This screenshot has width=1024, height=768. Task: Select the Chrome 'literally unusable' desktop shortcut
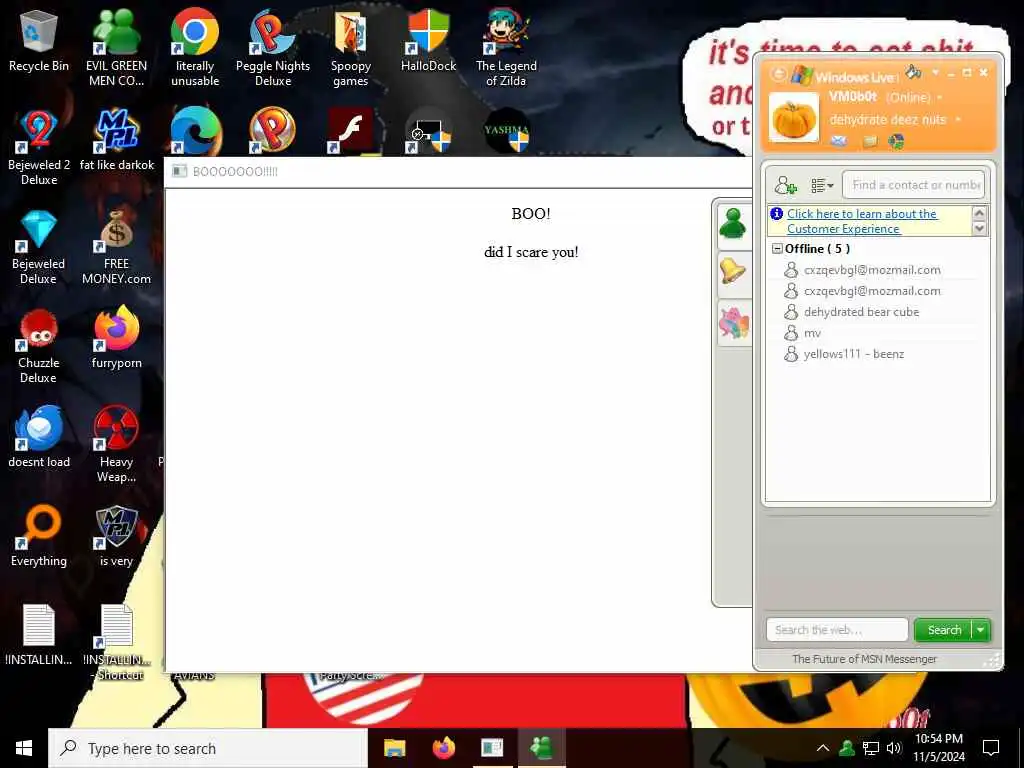click(x=195, y=47)
